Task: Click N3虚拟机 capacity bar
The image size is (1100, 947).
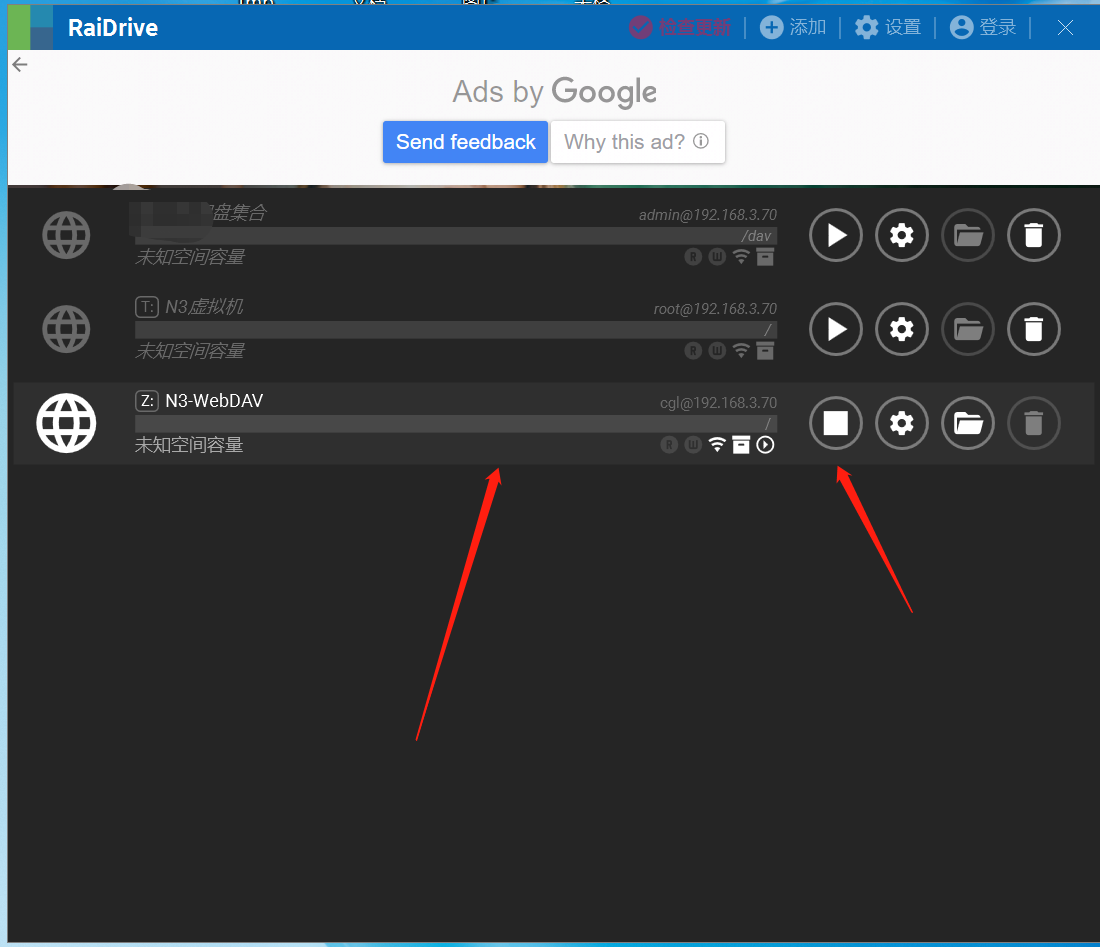Action: click(456, 330)
